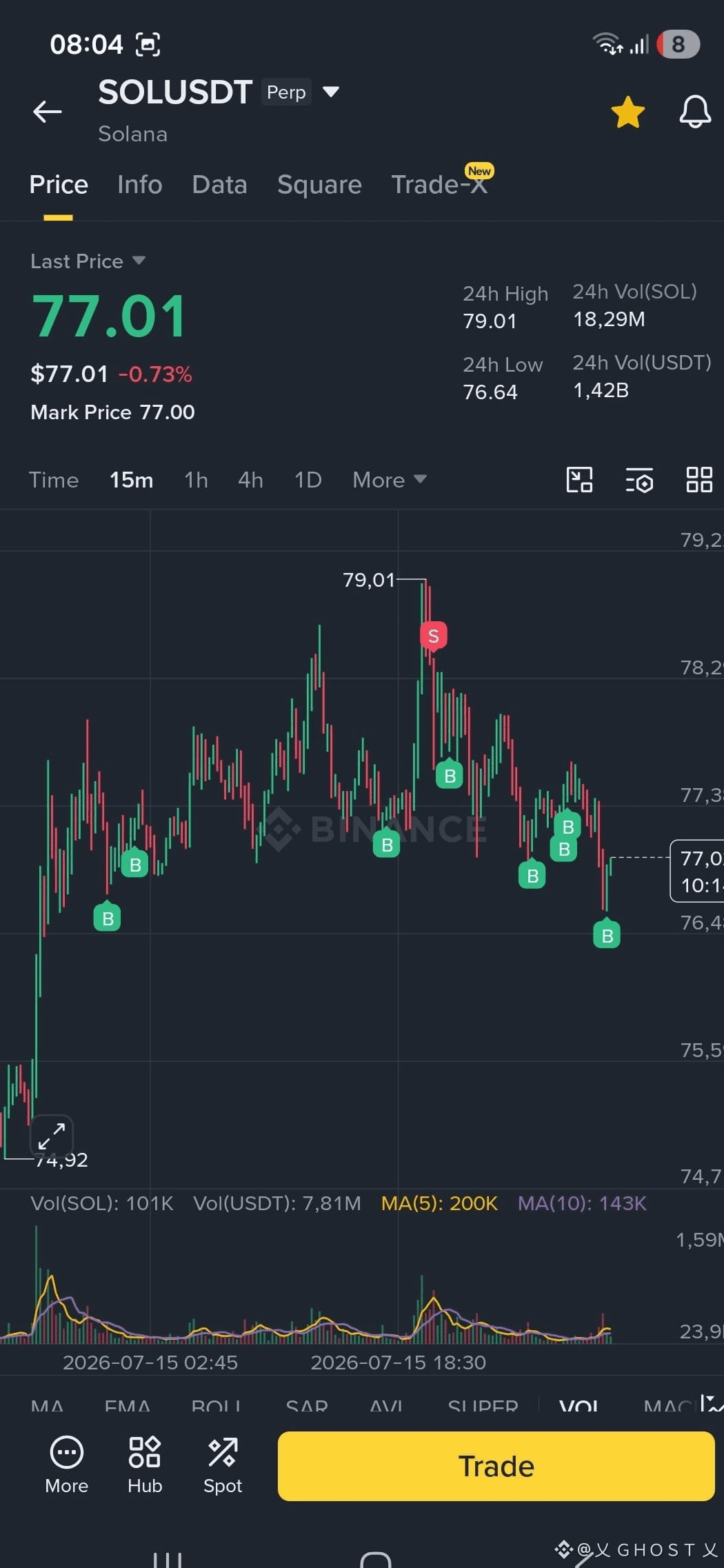Screen dimensions: 724x1568
Task: Tap the Mark Price 77.00 text
Action: (x=112, y=412)
